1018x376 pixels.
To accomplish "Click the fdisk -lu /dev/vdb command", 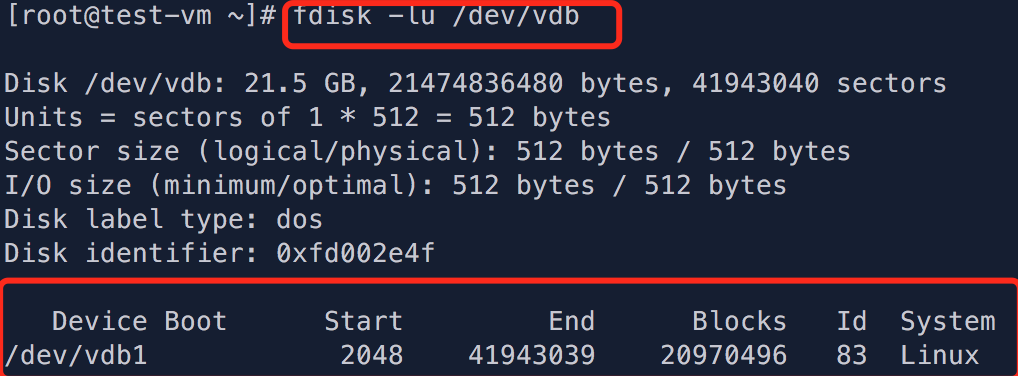I will [436, 16].
